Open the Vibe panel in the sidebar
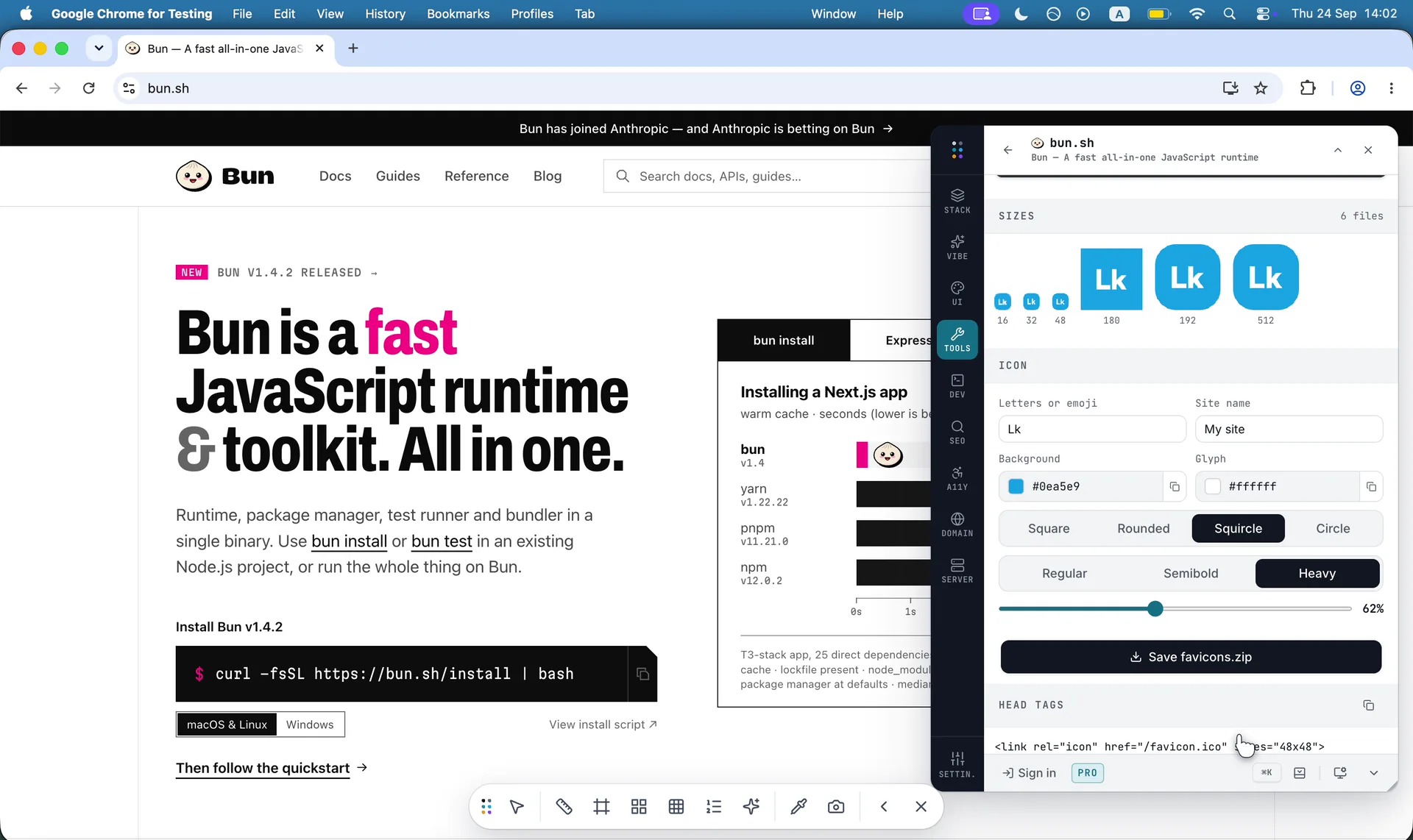 [957, 247]
